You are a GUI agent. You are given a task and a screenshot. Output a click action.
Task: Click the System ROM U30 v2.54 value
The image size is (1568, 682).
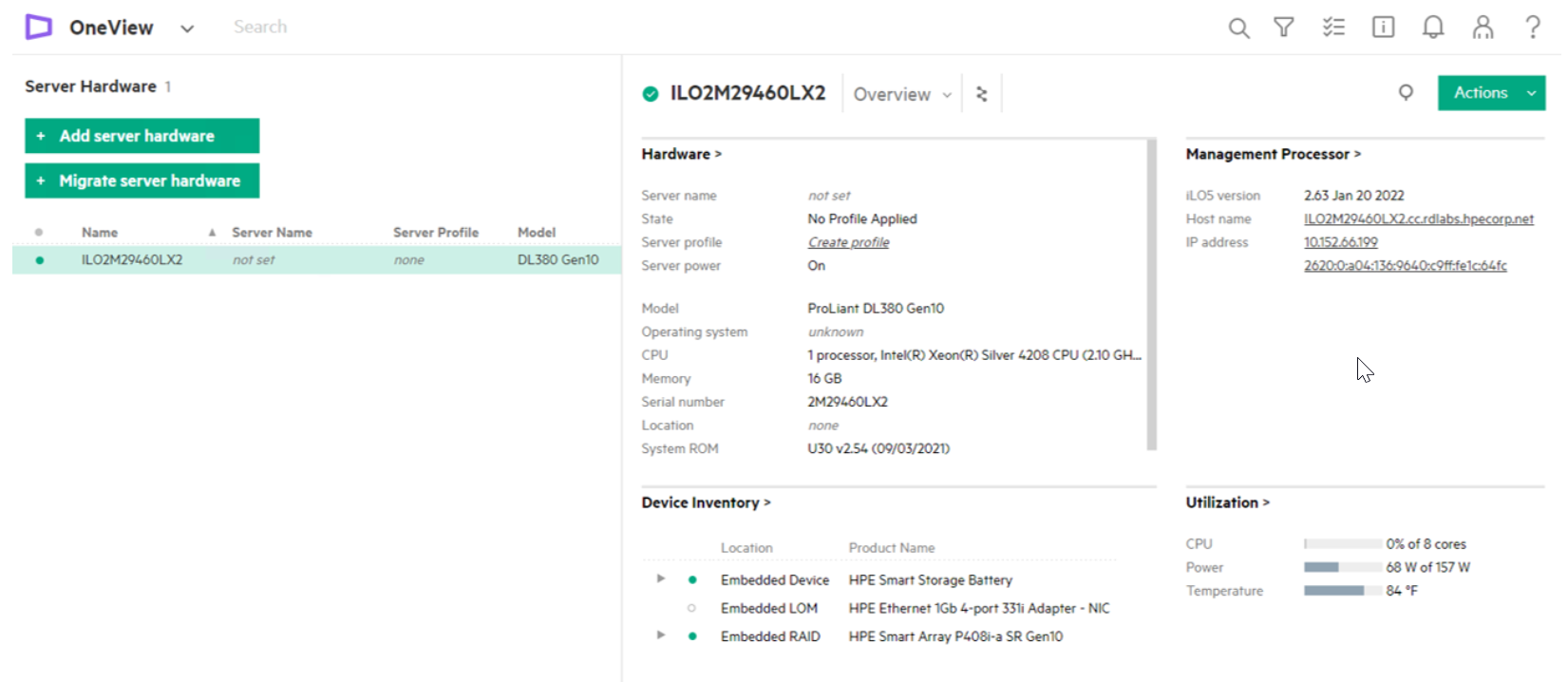878,448
